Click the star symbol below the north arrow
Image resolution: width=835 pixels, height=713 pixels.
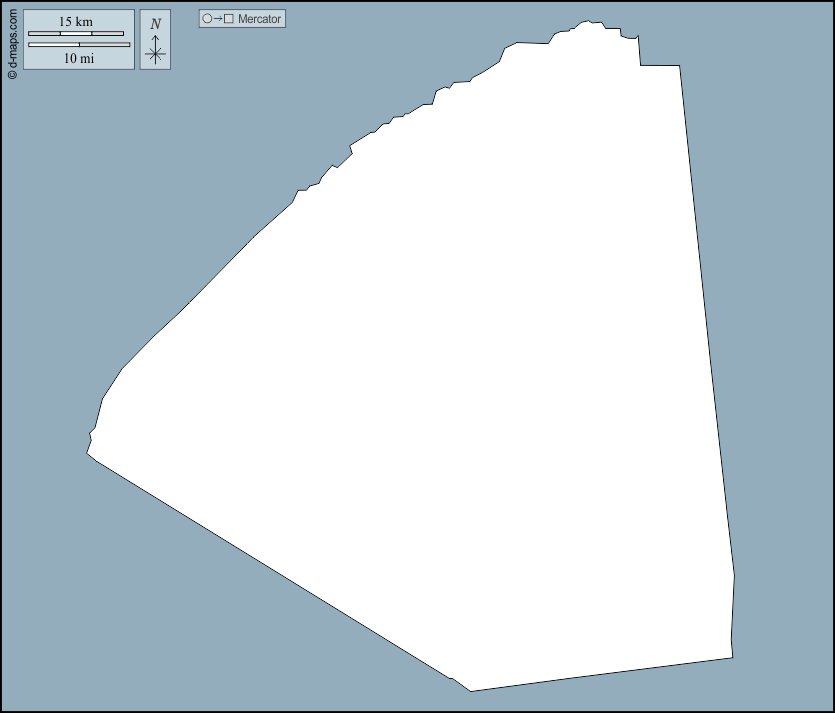tap(155, 55)
